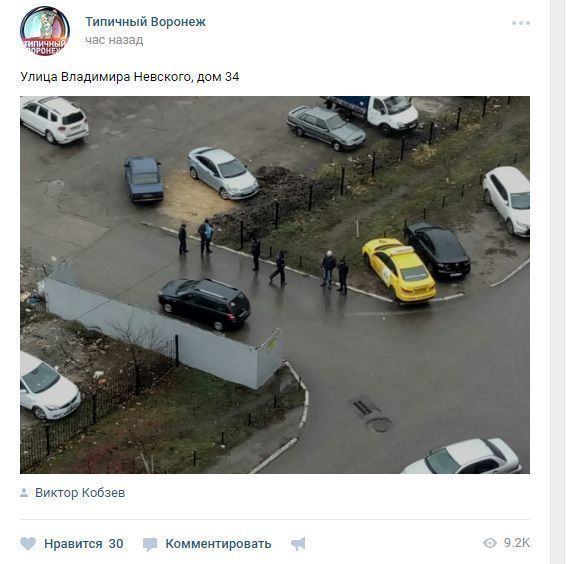The width and height of the screenshot is (566, 564).
Task: Open the attached courtyard photo
Action: point(275,285)
